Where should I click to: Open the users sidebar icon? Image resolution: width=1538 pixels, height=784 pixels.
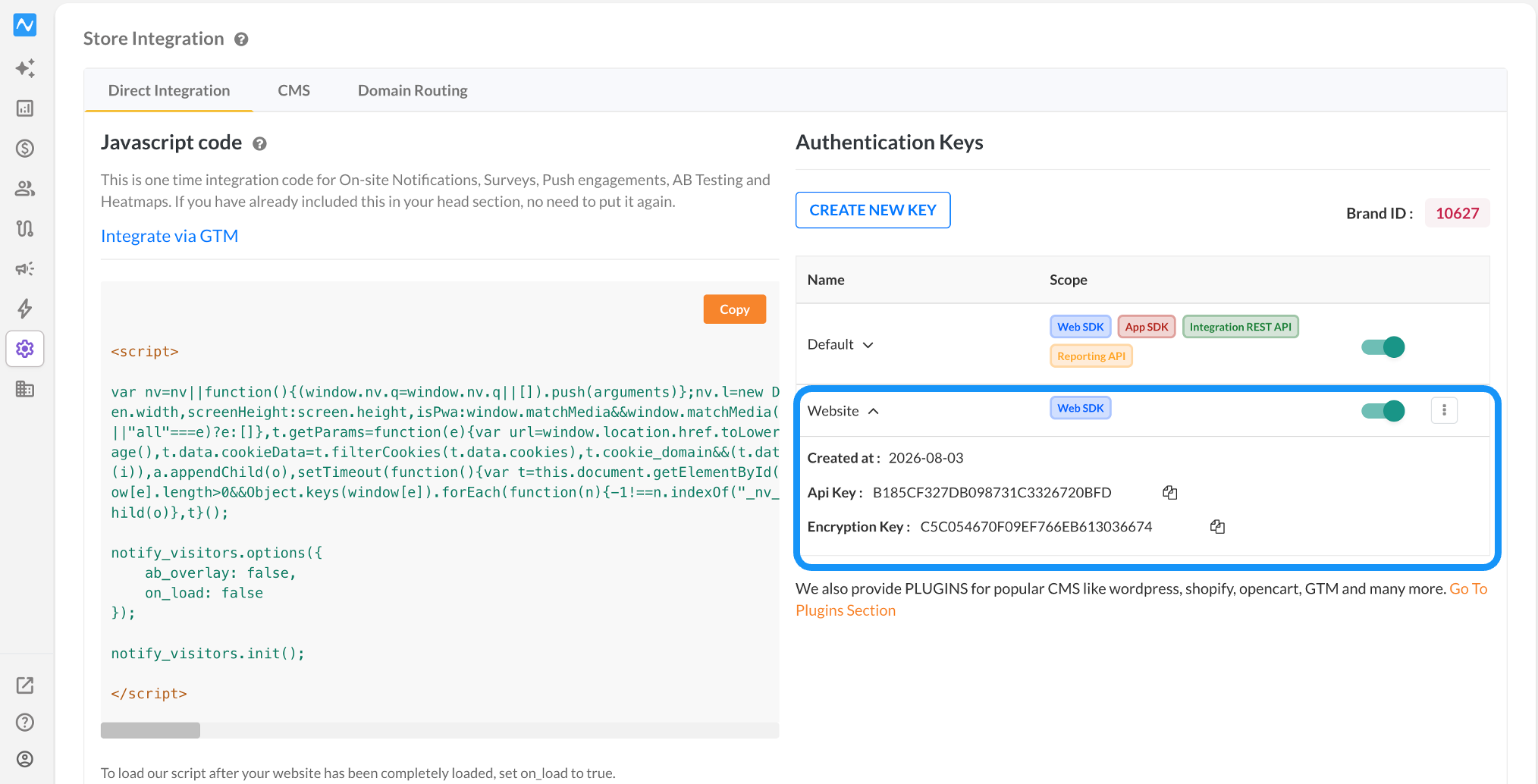pyautogui.click(x=25, y=189)
